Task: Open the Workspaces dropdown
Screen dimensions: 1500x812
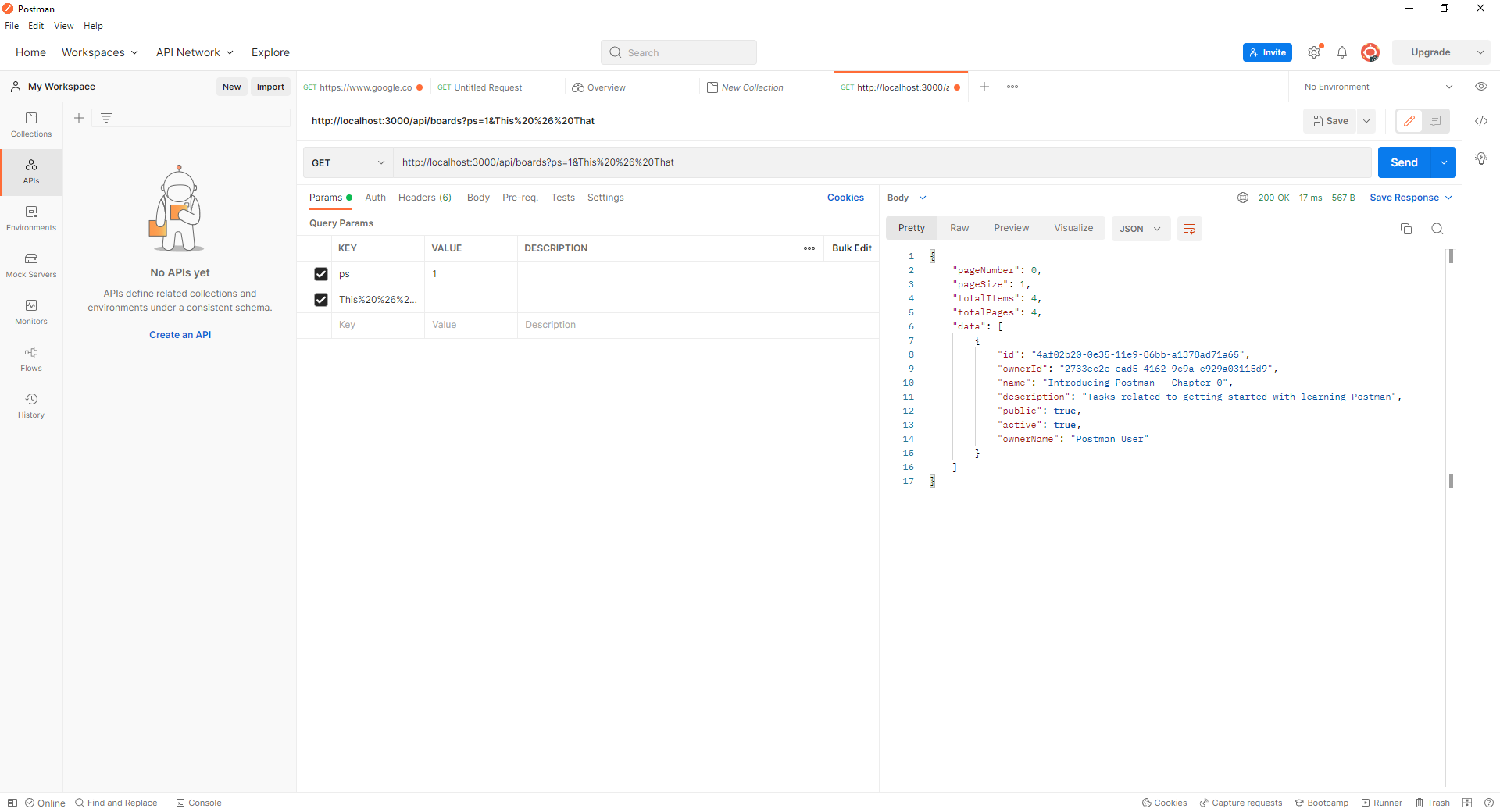Action: pos(100,52)
